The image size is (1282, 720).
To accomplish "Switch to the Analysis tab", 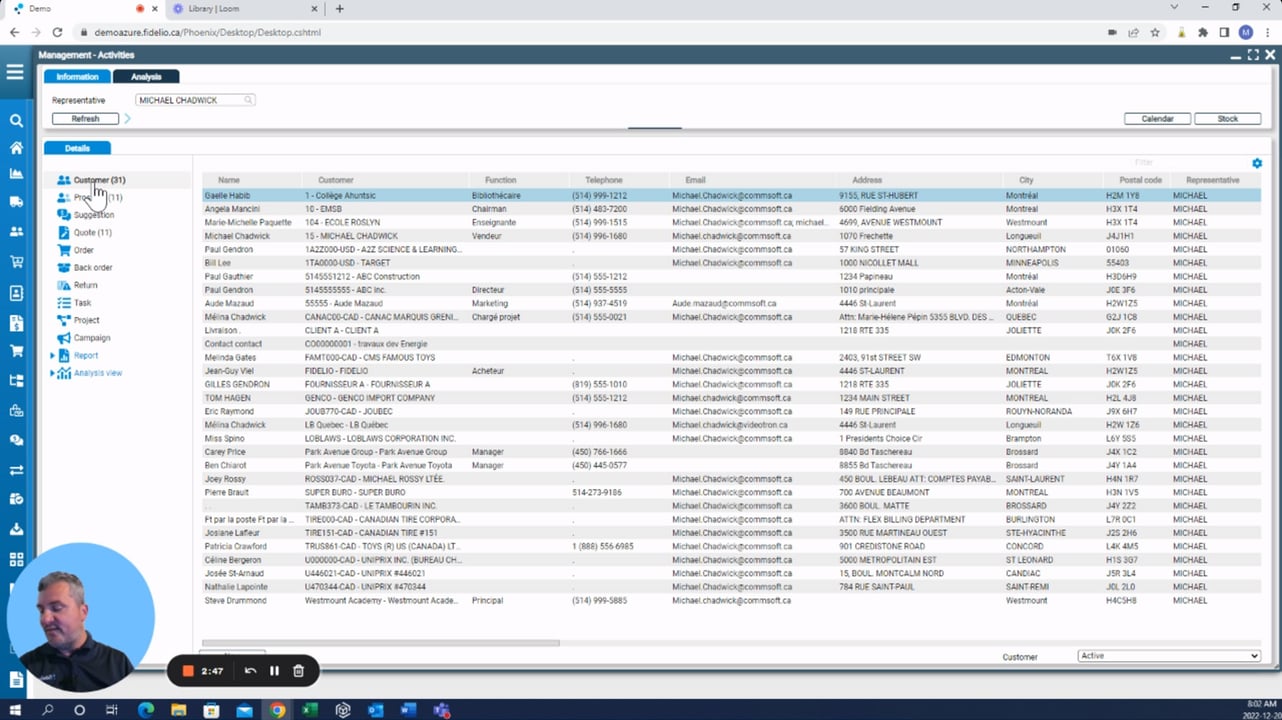I will click(x=146, y=76).
